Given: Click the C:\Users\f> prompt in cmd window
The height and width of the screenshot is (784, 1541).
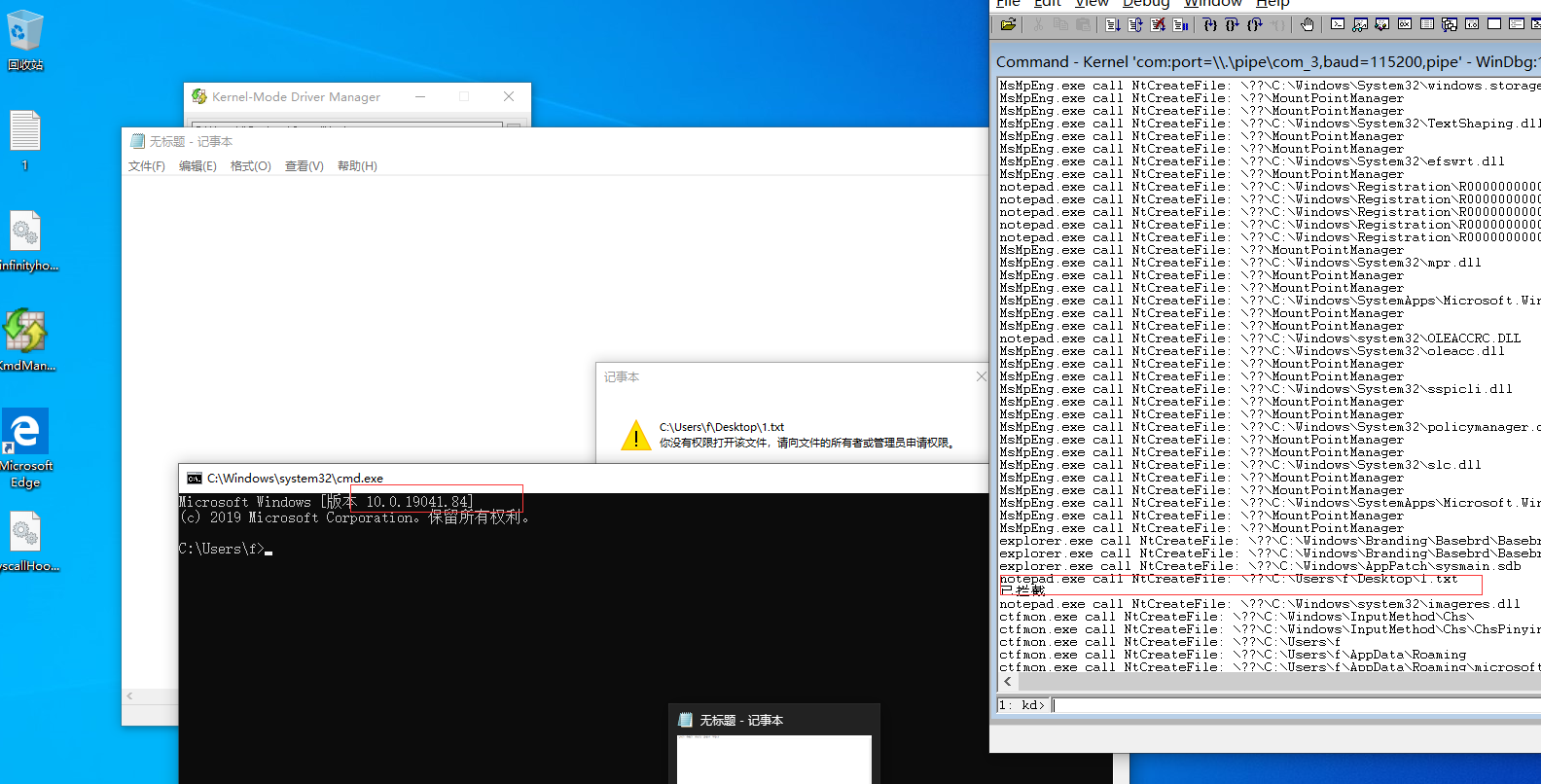Looking at the screenshot, I should coord(221,550).
